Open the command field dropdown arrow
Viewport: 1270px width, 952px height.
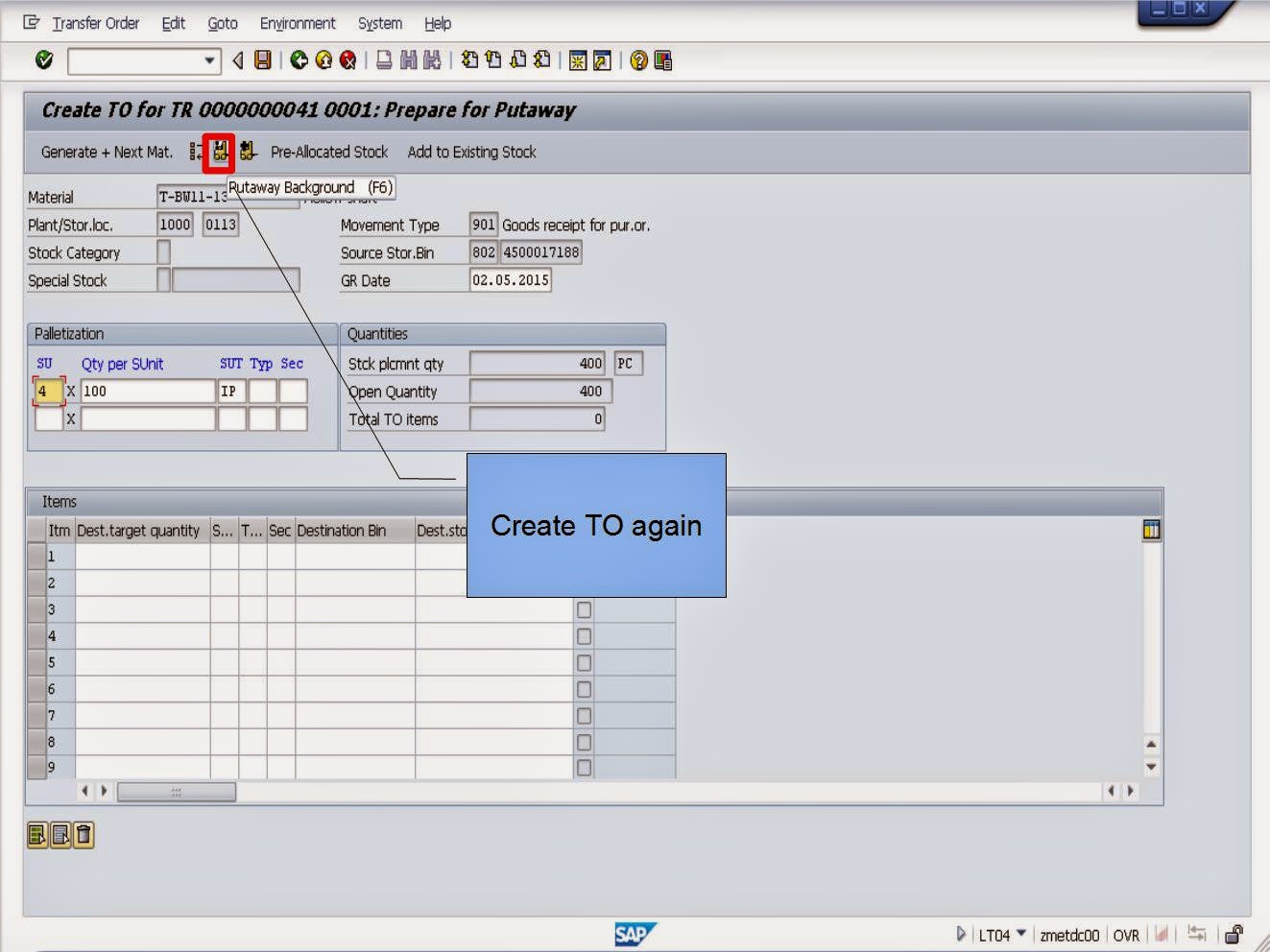coord(209,61)
